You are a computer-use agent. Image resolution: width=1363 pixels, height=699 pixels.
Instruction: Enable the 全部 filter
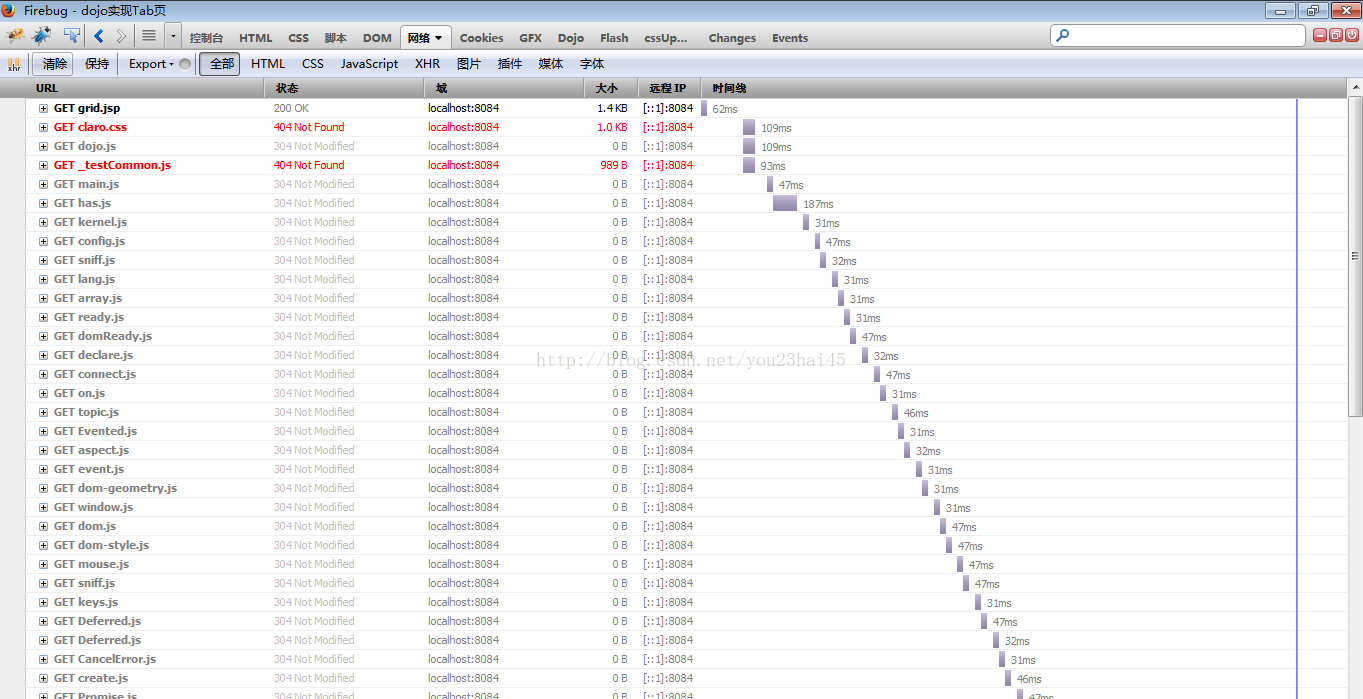(220, 64)
